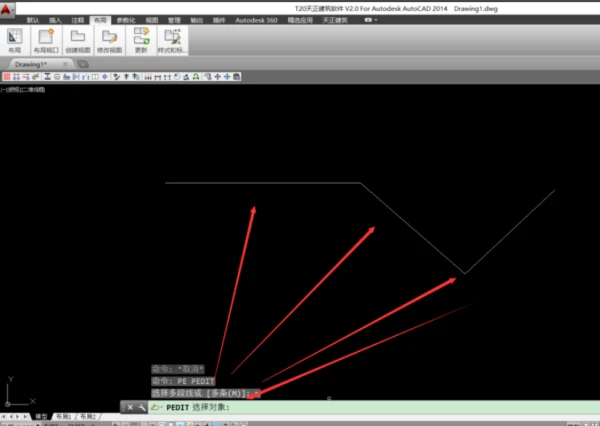Click the 更新 ribbon button

click(141, 40)
